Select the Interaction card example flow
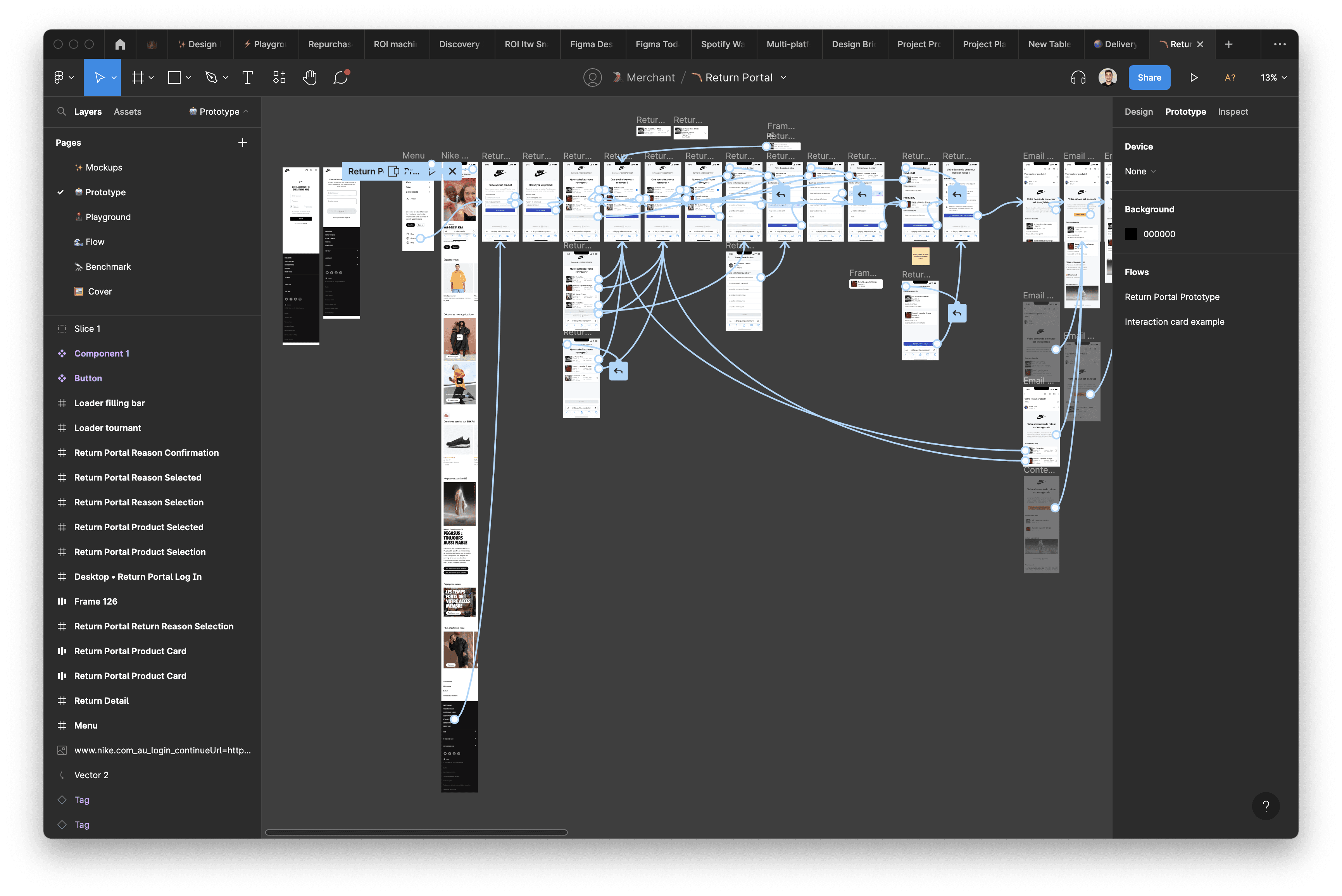 (1175, 322)
